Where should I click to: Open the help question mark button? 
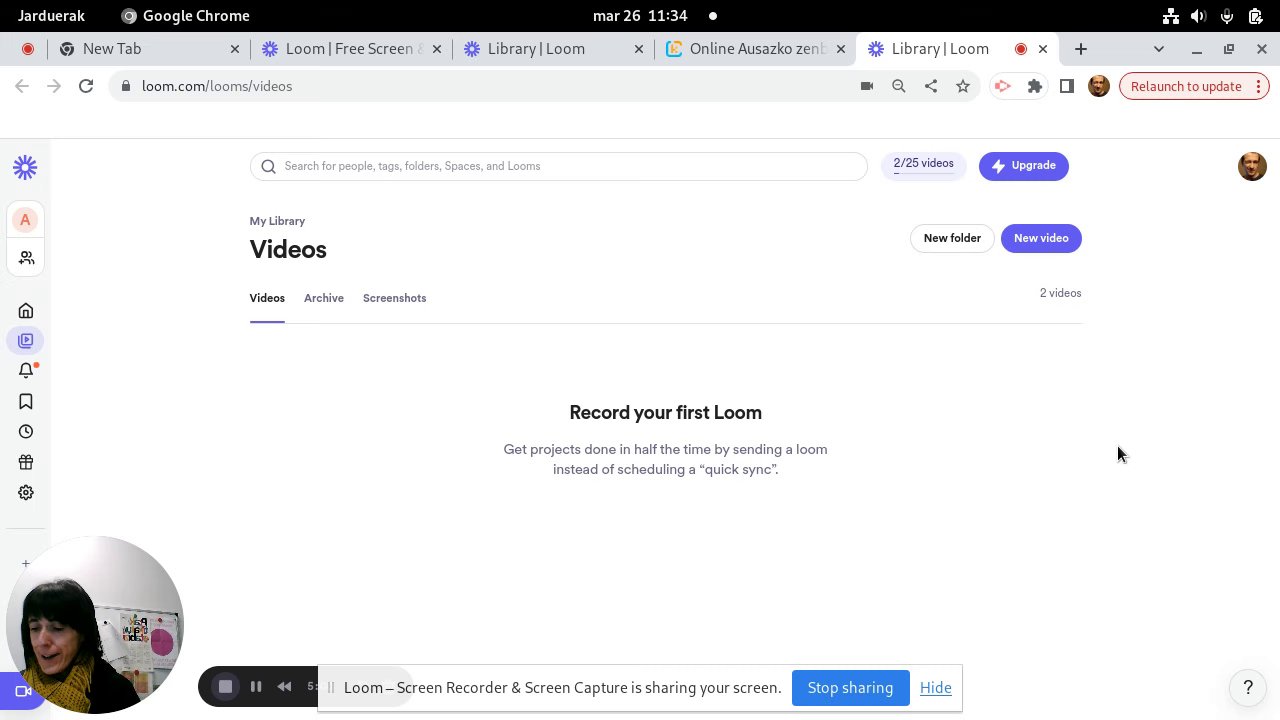[1248, 687]
